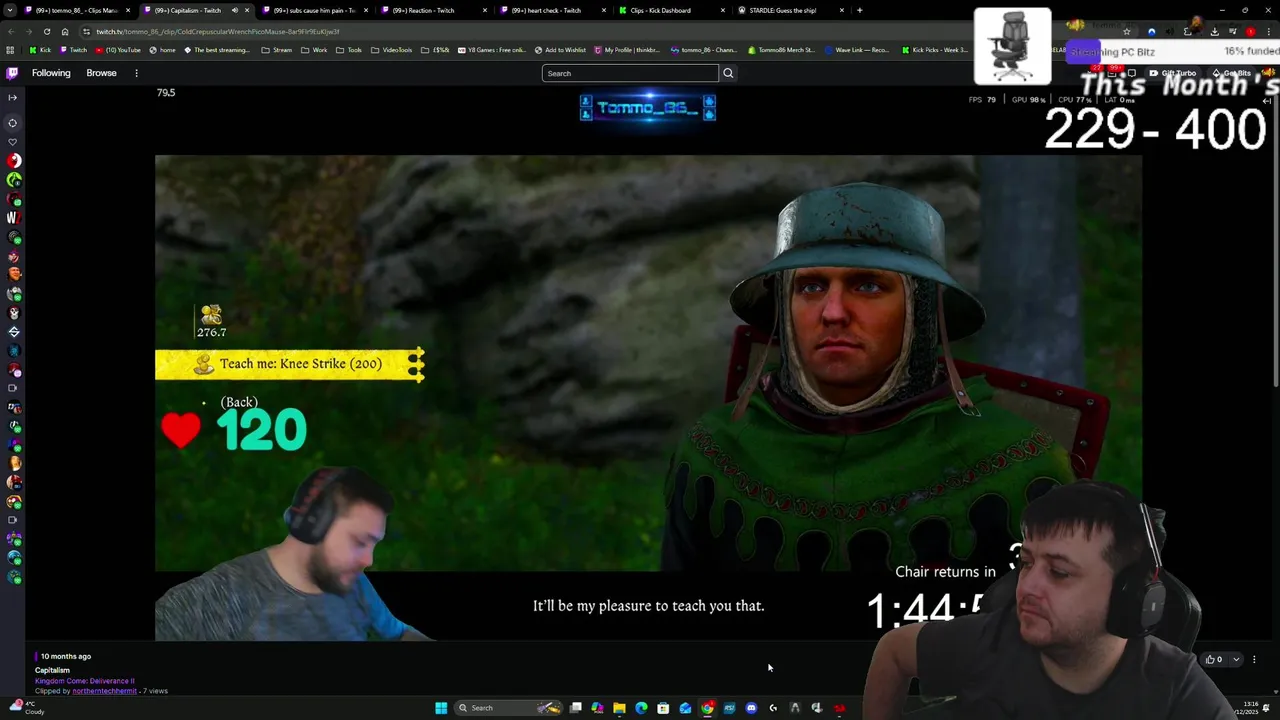This screenshot has width=1280, height=720.
Task: Open the Kick bookmark
Action: coord(40,50)
